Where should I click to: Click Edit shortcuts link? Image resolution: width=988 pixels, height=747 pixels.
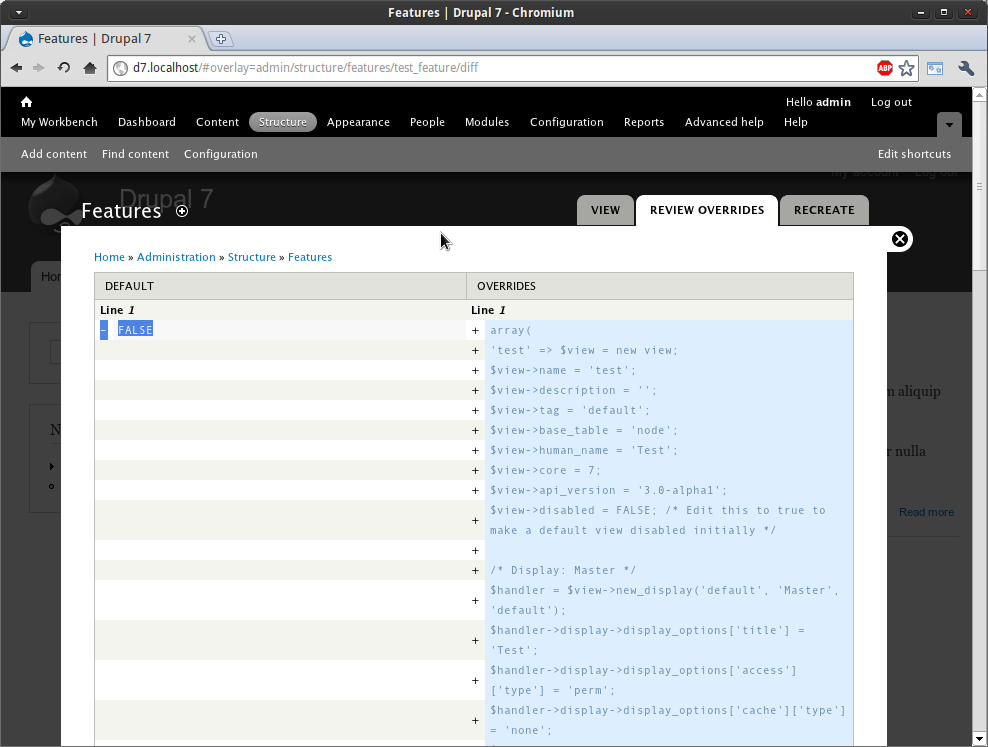coord(914,154)
